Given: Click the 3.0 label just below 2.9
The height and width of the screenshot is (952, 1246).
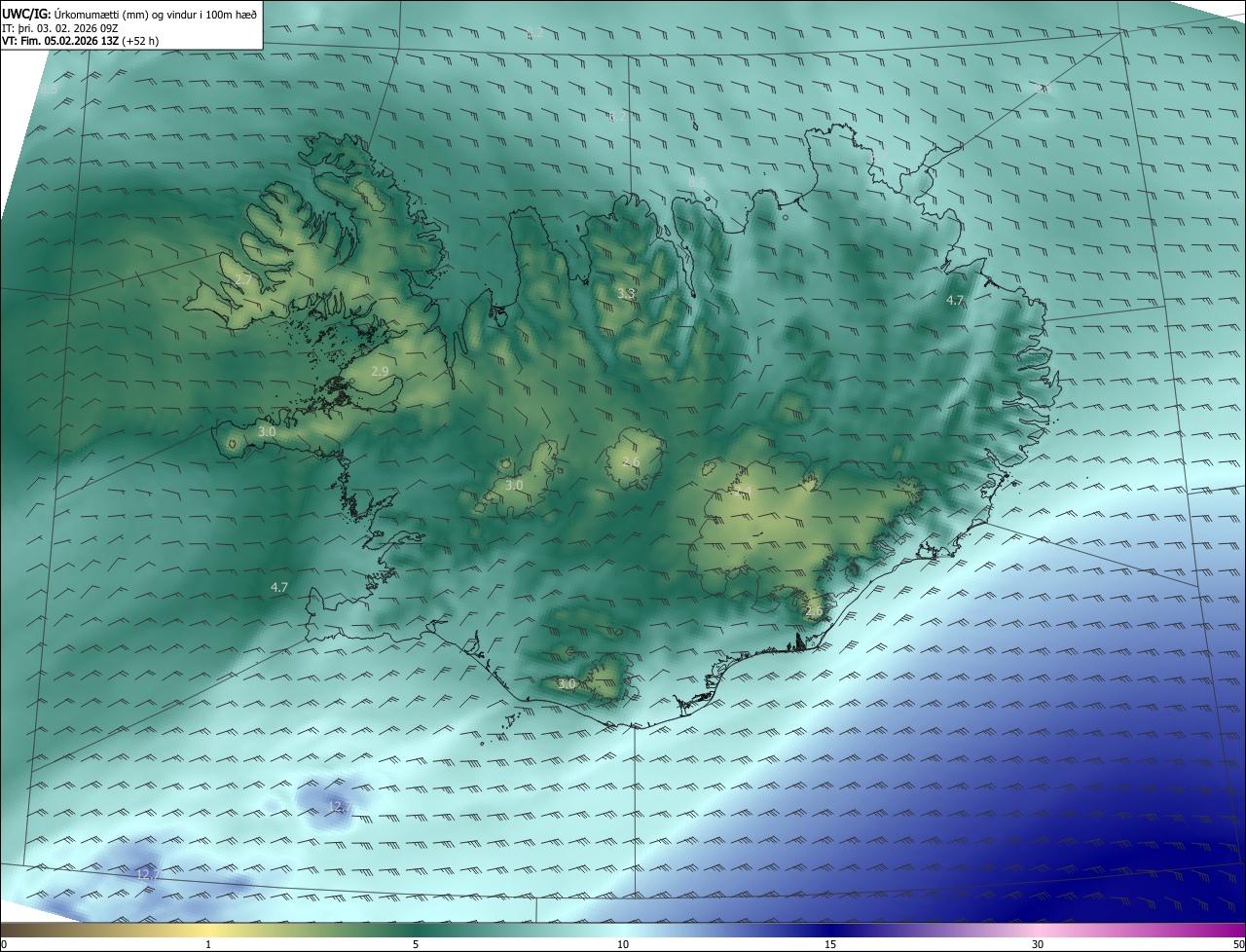Looking at the screenshot, I should click(267, 431).
